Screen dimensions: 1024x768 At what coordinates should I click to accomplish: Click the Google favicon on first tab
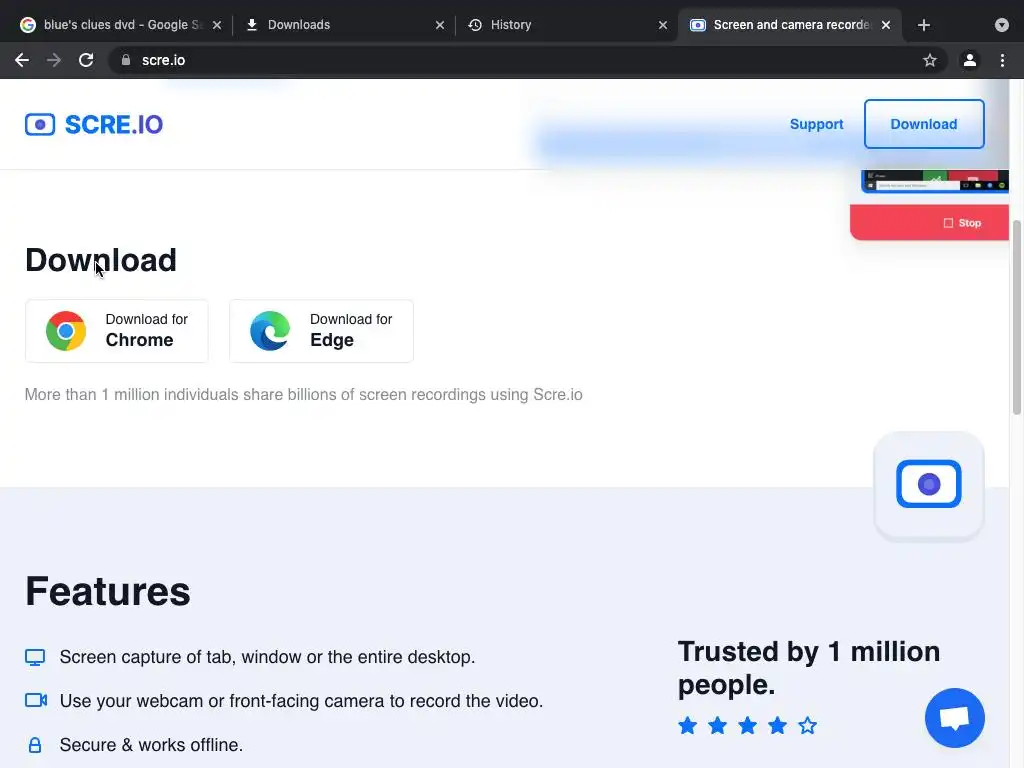pyautogui.click(x=27, y=25)
